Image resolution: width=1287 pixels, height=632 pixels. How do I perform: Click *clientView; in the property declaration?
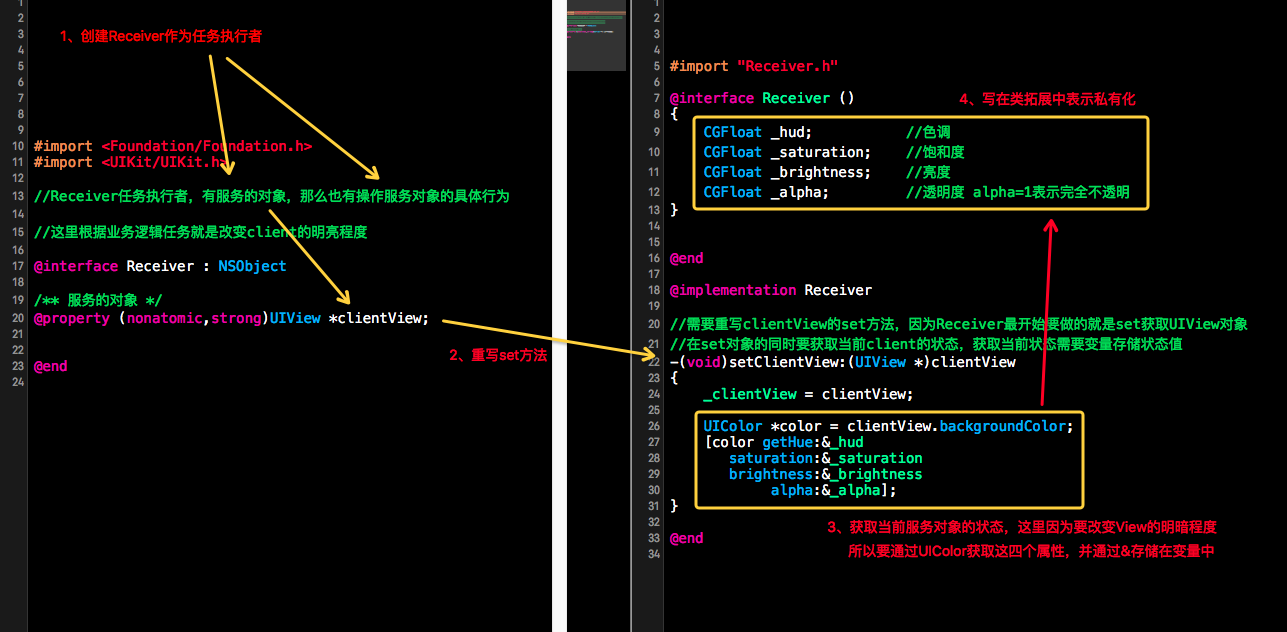click(378, 318)
